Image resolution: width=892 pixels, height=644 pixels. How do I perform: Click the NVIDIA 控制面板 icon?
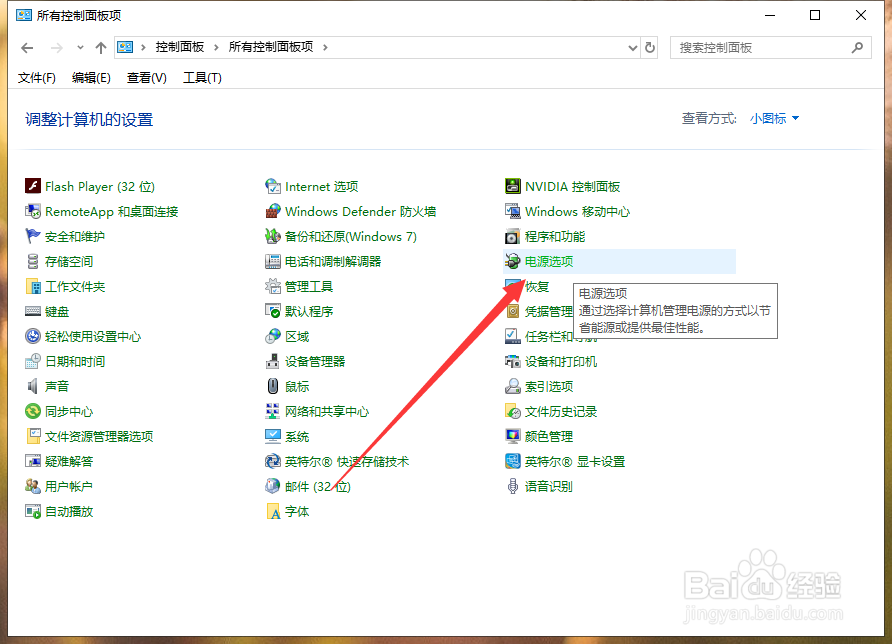513,186
